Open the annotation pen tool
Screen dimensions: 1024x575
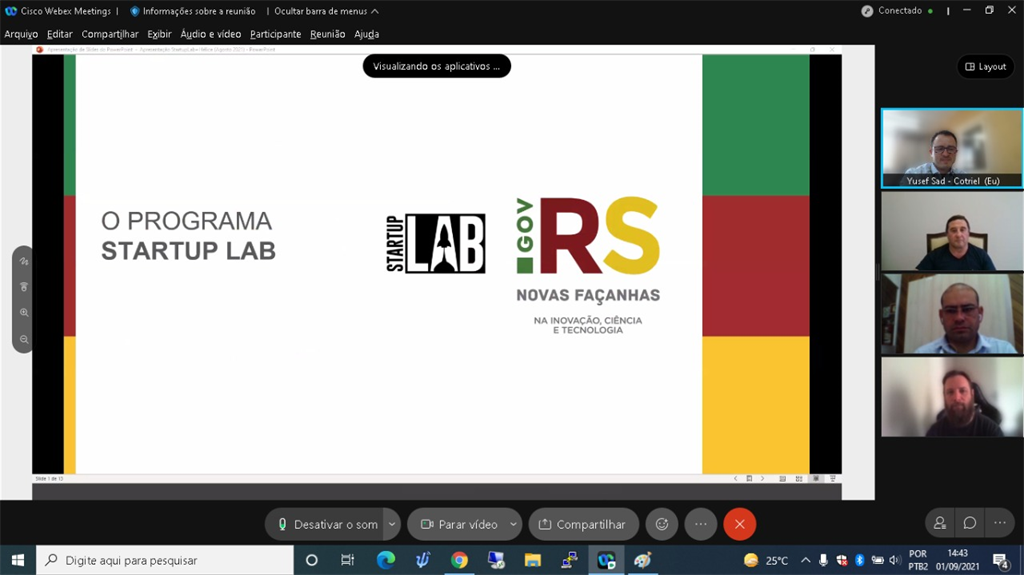click(24, 261)
